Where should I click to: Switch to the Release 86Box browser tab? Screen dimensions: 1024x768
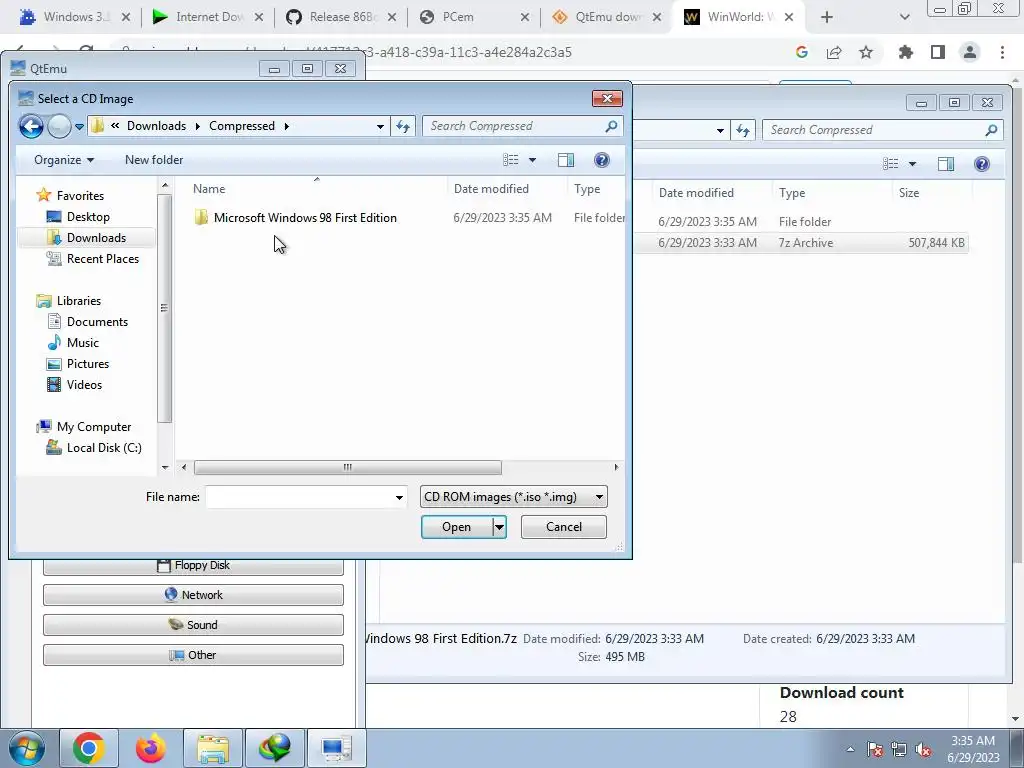tap(341, 17)
